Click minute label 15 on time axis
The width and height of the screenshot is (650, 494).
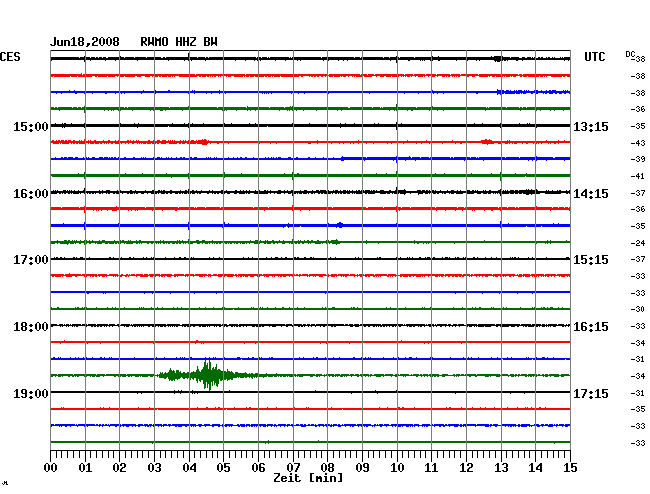click(570, 467)
